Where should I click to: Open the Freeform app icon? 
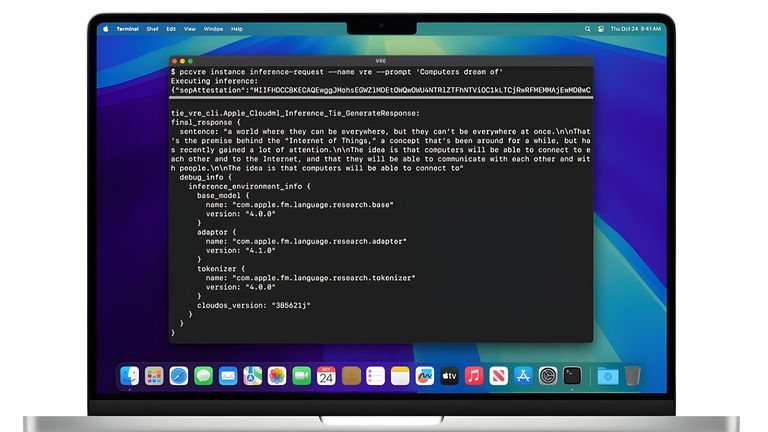[x=425, y=376]
